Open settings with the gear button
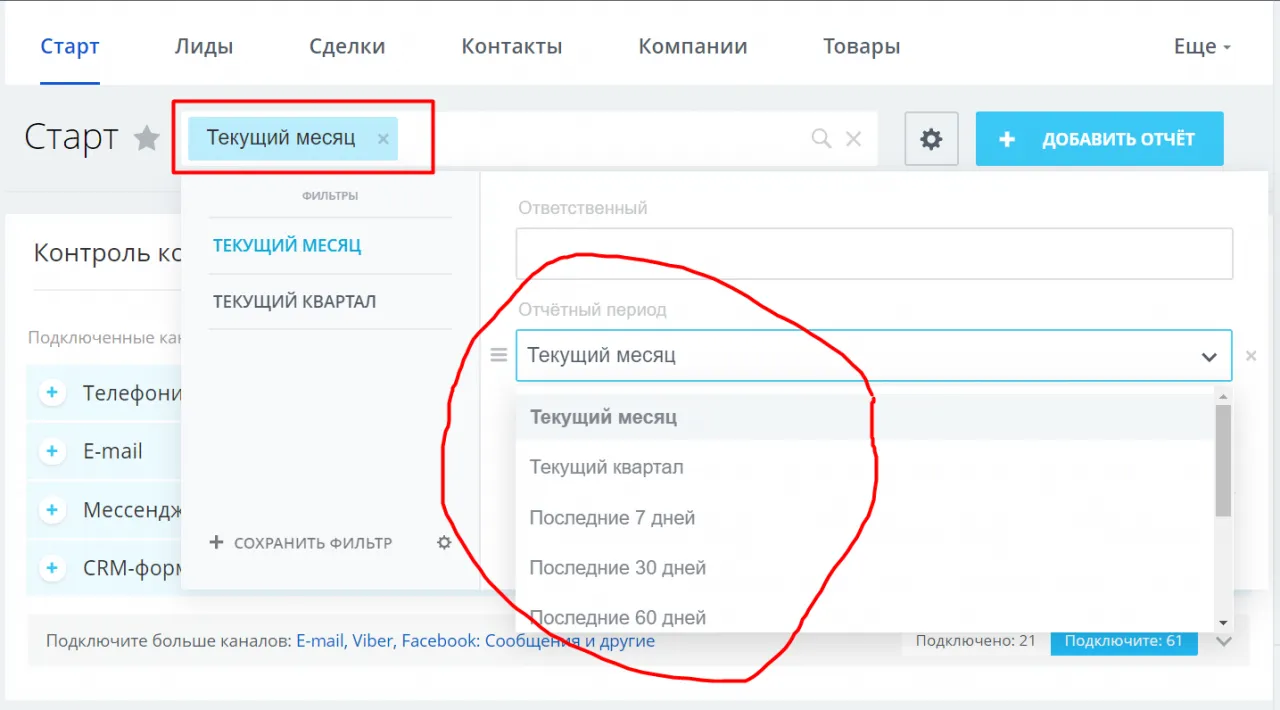This screenshot has width=1280, height=710. 931,139
